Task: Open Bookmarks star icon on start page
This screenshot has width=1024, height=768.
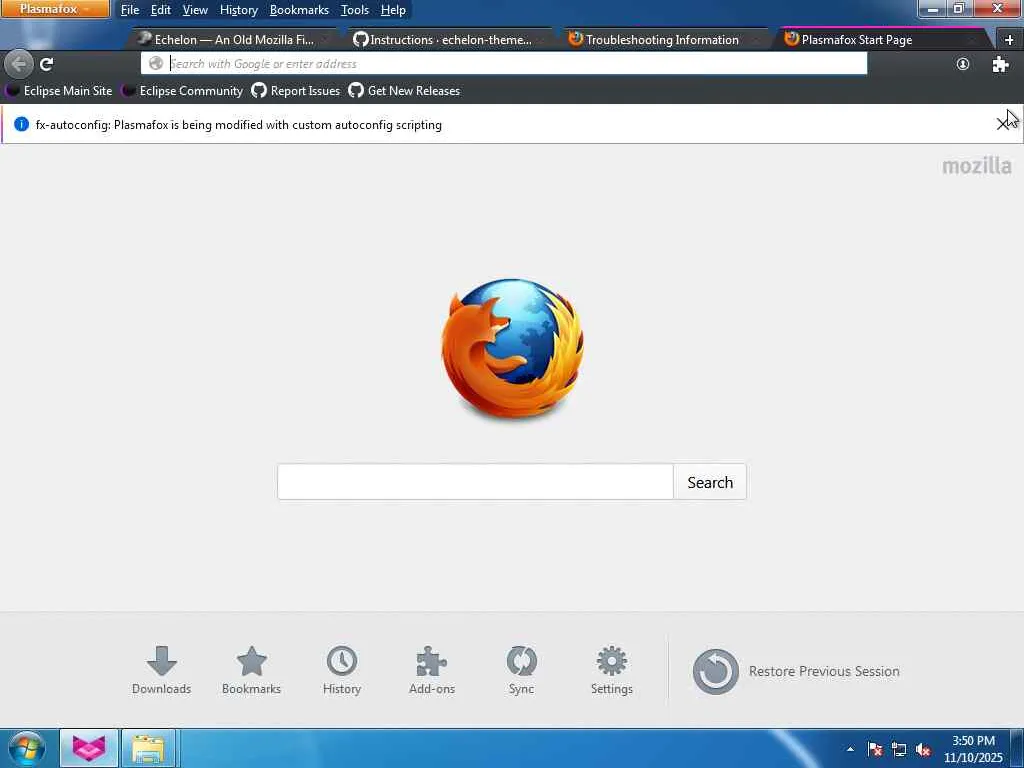Action: pos(251,671)
